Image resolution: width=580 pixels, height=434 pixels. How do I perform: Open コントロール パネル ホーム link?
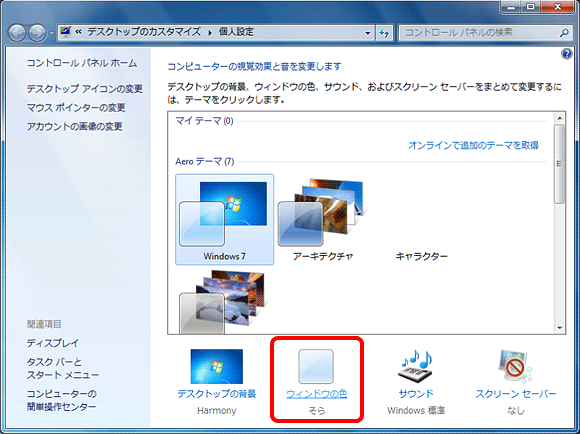[82, 63]
